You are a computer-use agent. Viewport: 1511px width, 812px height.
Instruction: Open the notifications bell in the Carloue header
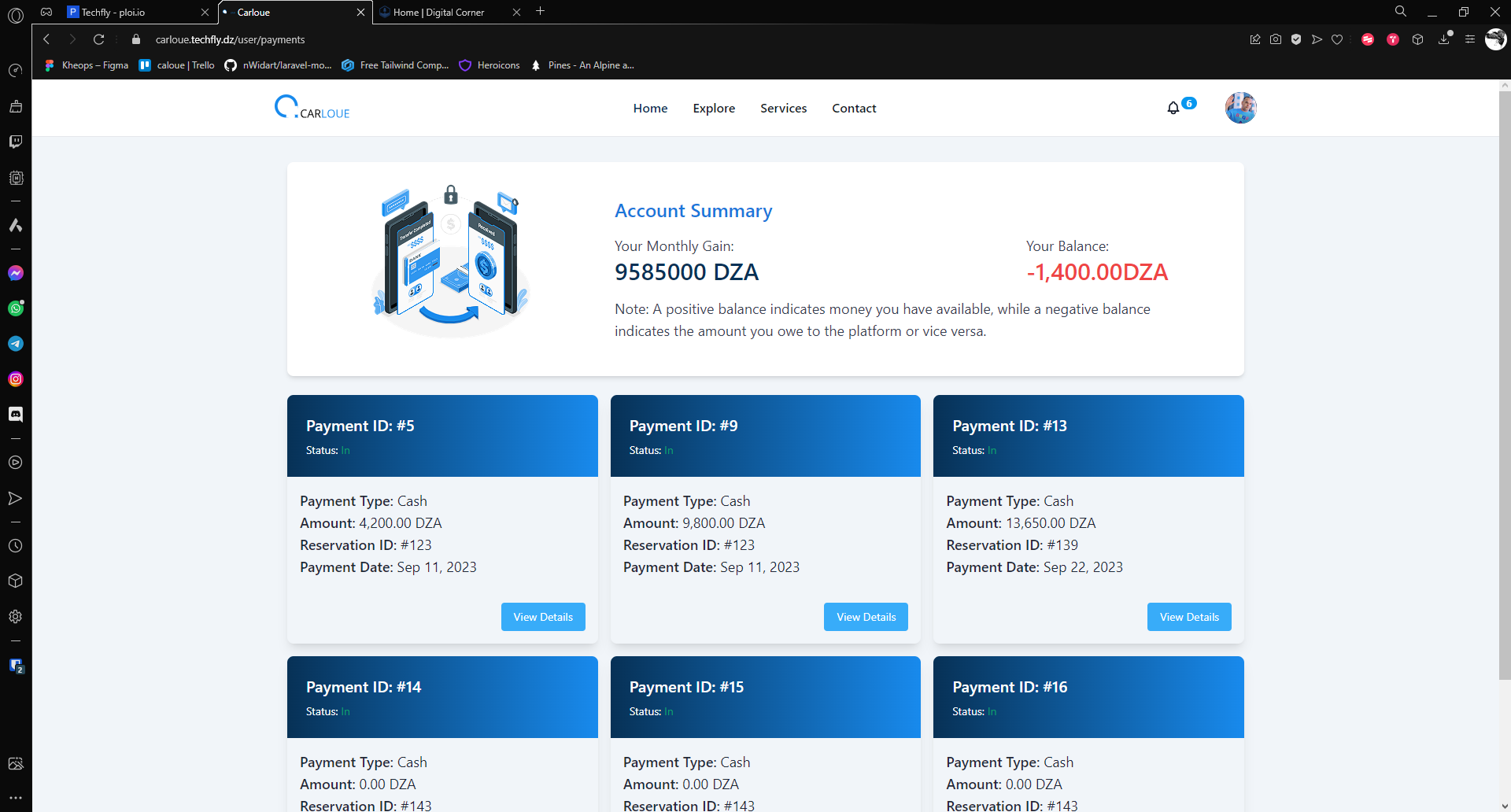click(1173, 108)
